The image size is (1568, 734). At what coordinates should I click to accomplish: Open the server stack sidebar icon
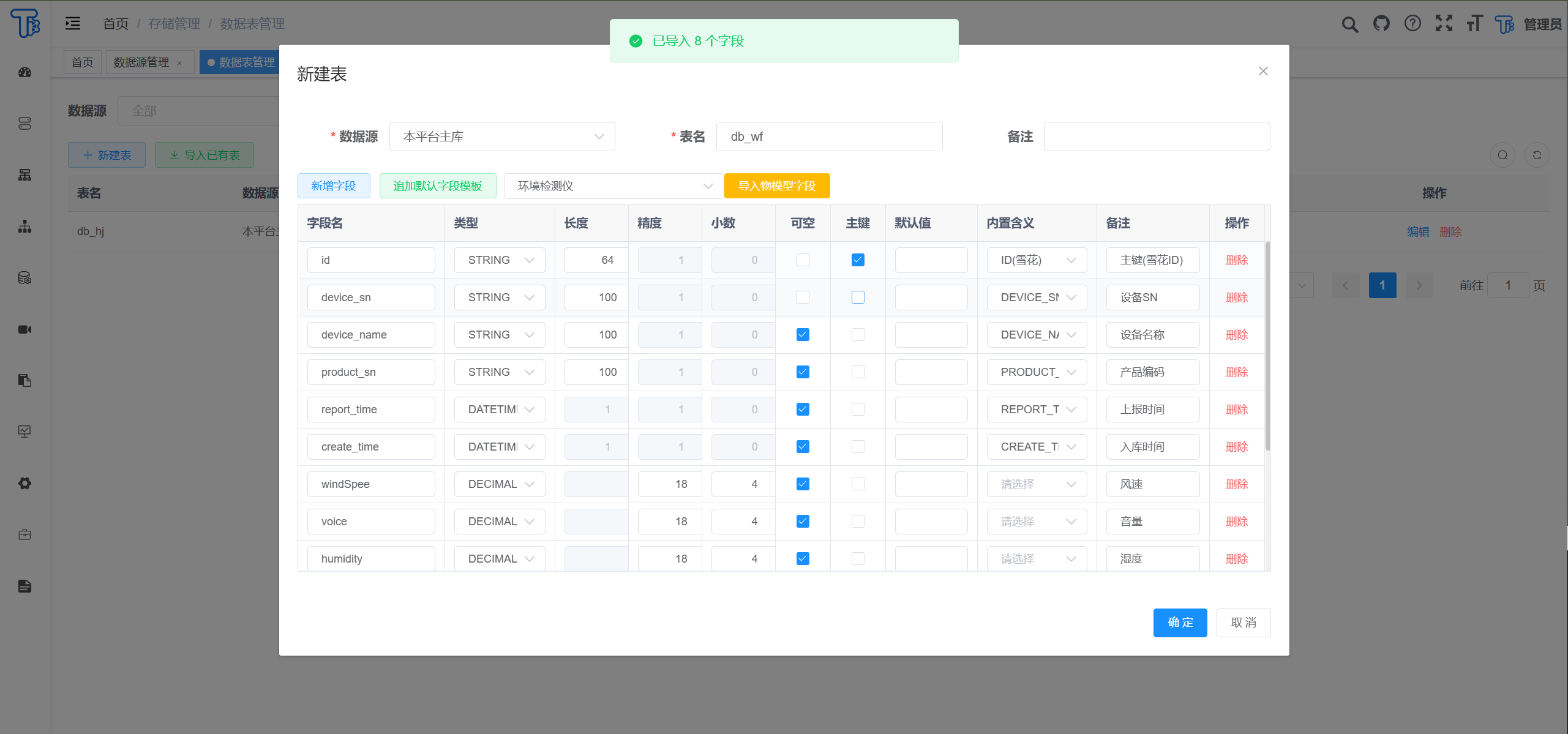tap(24, 124)
